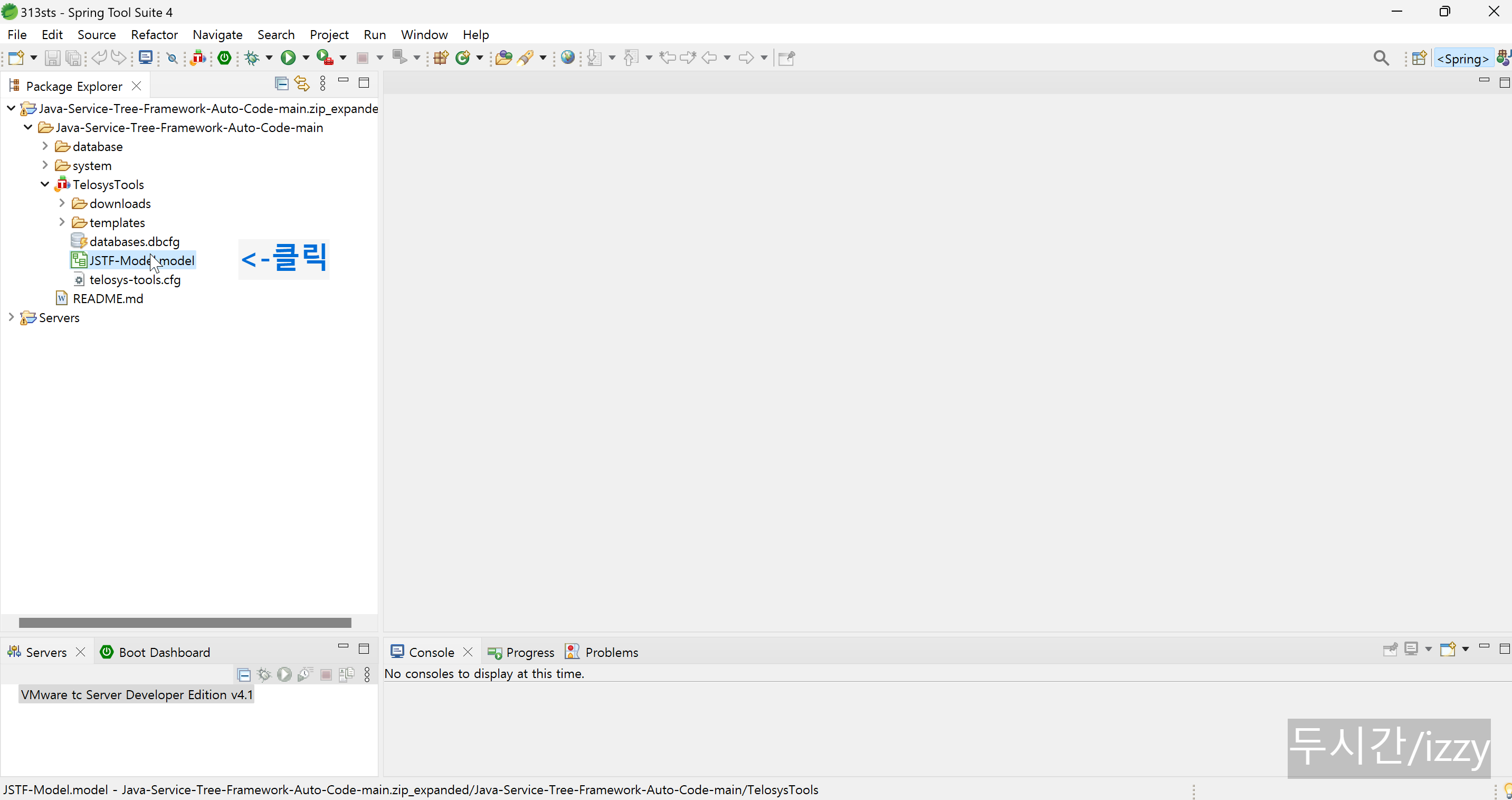The width and height of the screenshot is (1512, 800).
Task: Open the Navigate menu
Action: point(218,35)
